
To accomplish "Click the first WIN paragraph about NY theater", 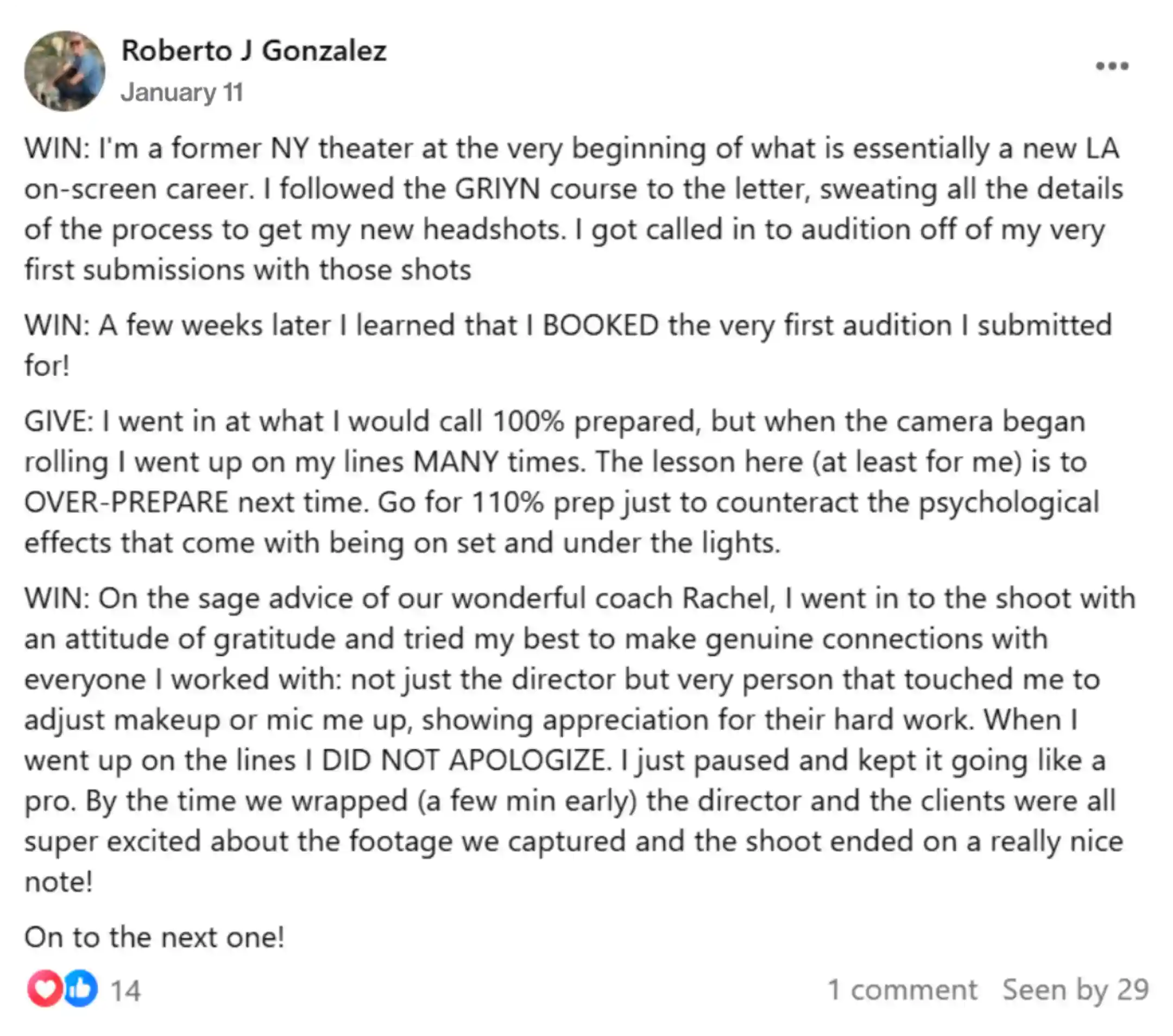I will (574, 209).
